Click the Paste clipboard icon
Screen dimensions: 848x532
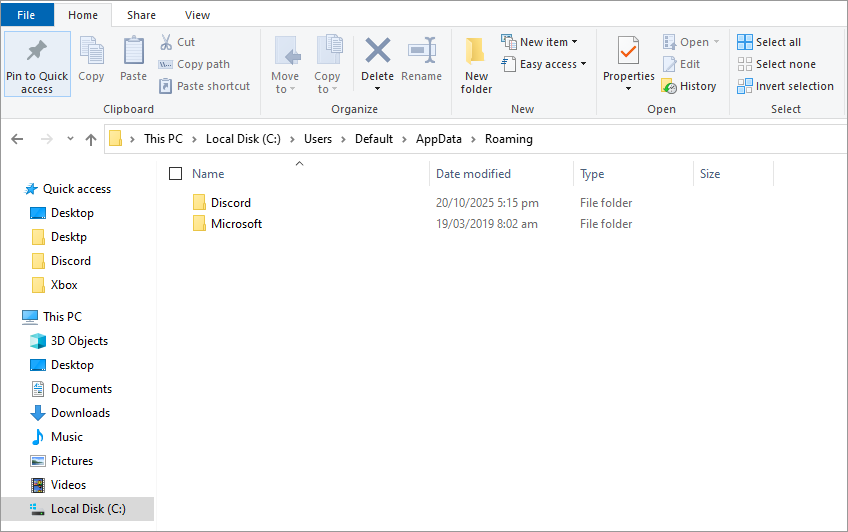coord(134,51)
